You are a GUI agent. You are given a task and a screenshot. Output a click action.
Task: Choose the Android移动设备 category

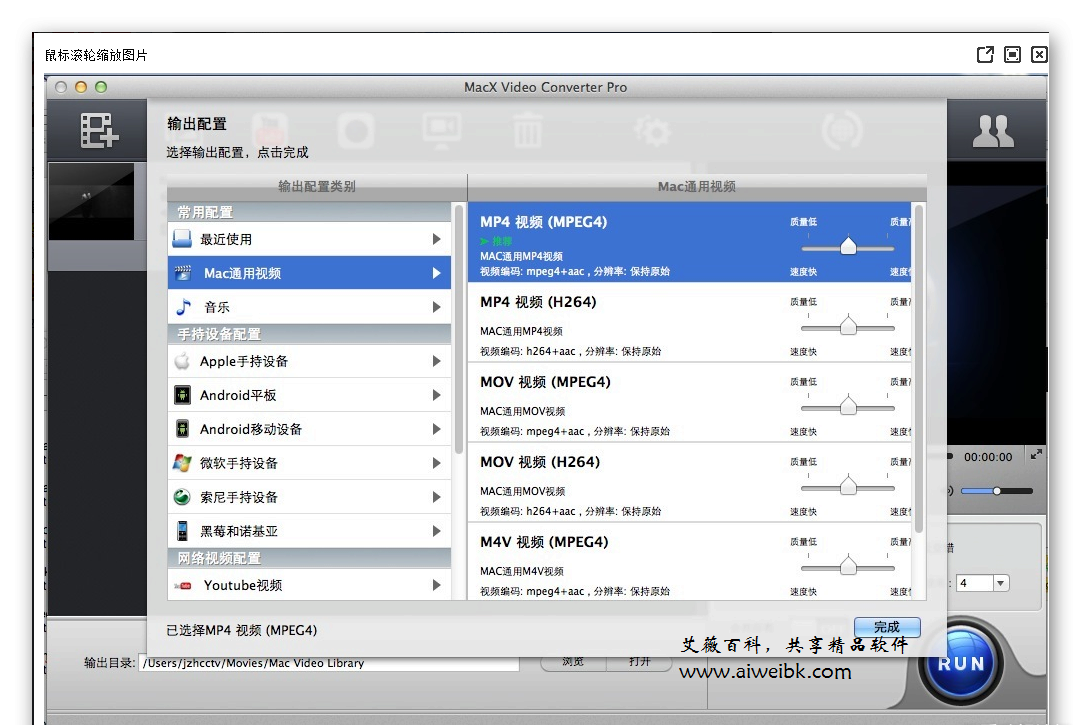point(310,429)
